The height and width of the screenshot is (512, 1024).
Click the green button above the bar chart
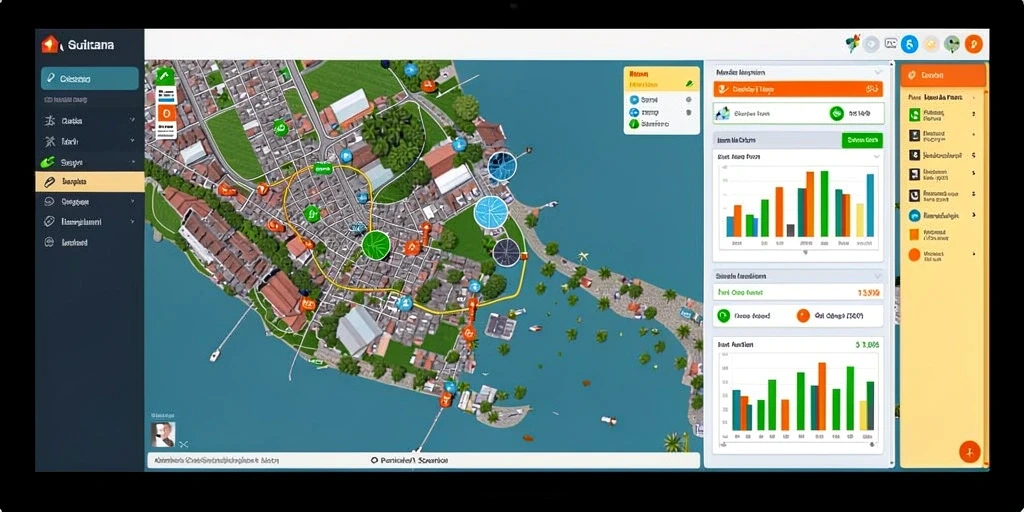[x=862, y=140]
